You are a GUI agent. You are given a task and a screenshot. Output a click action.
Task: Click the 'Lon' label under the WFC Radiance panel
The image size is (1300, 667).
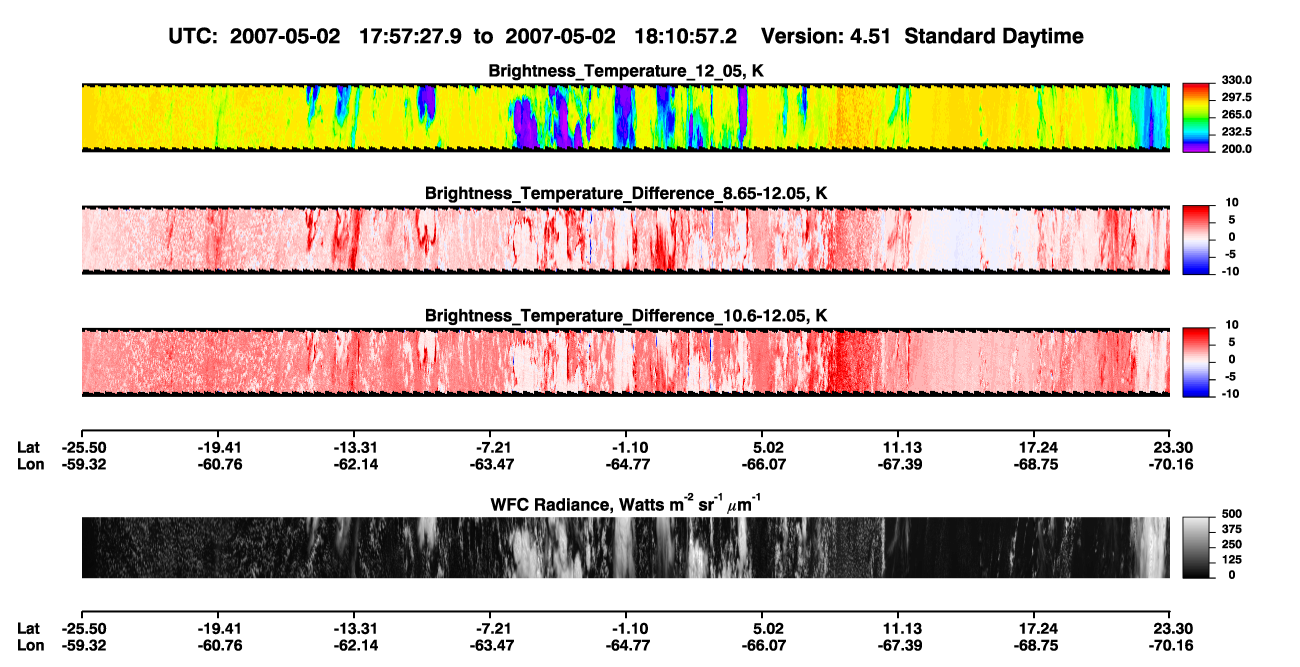point(29,645)
